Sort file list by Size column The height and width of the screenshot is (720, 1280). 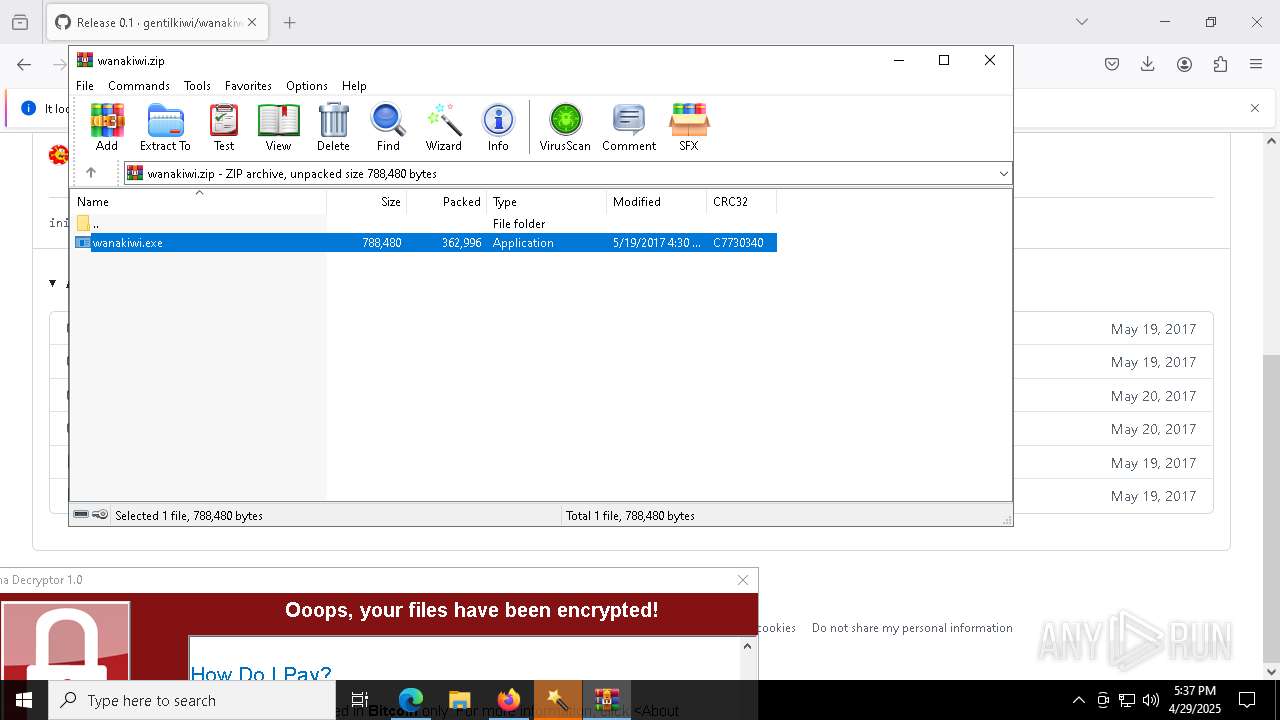click(x=367, y=201)
